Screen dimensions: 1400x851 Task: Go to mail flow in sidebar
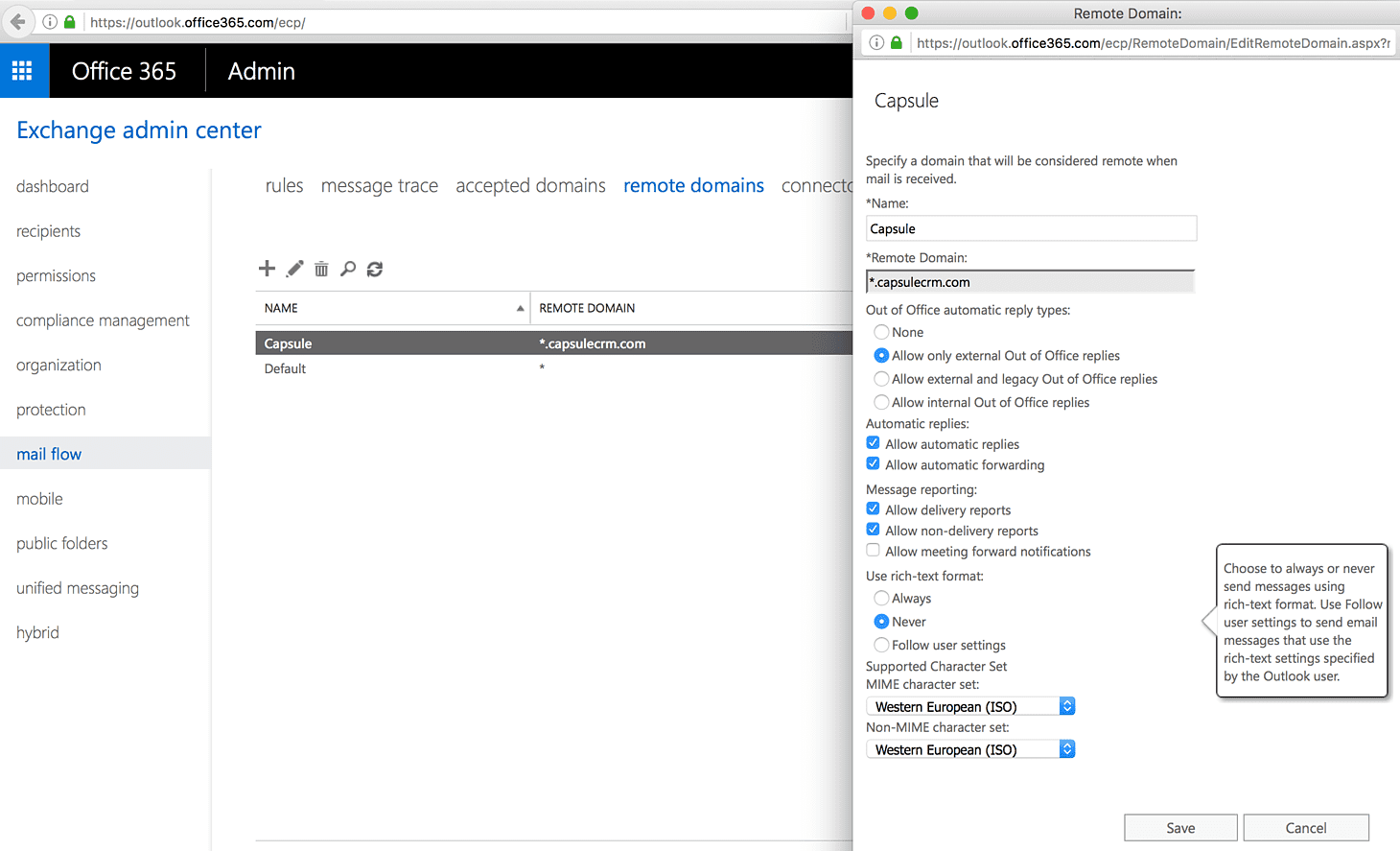(x=105, y=454)
